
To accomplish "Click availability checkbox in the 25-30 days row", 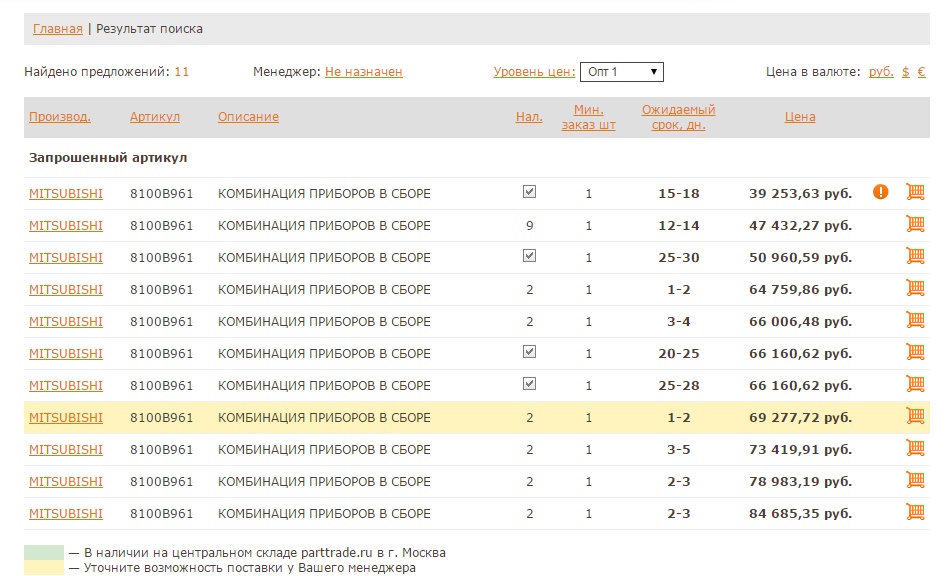I will pyautogui.click(x=530, y=256).
